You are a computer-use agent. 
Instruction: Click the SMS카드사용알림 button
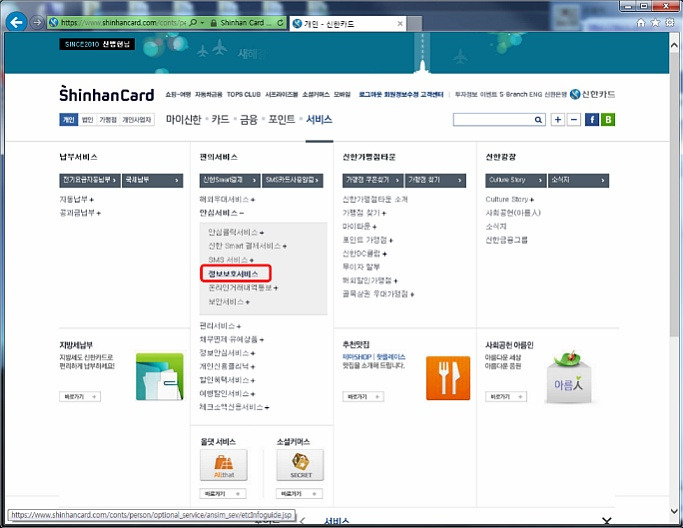click(293, 180)
